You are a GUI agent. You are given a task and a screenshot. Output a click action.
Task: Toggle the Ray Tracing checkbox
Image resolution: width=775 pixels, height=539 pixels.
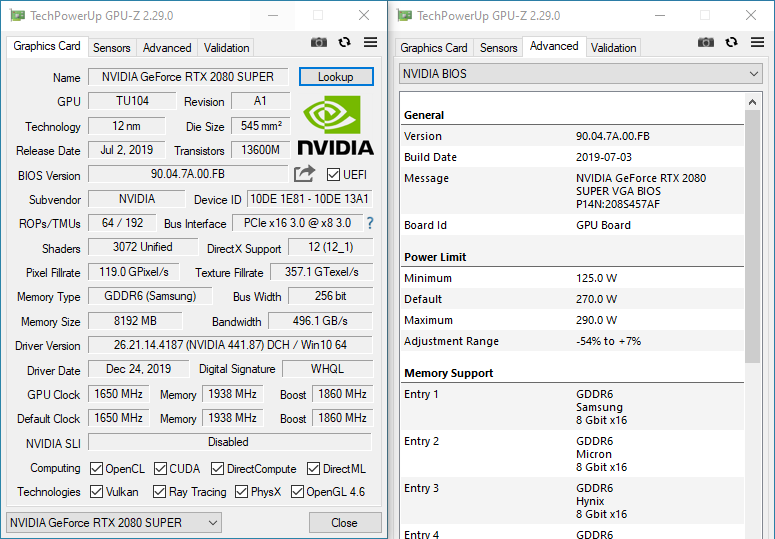159,492
